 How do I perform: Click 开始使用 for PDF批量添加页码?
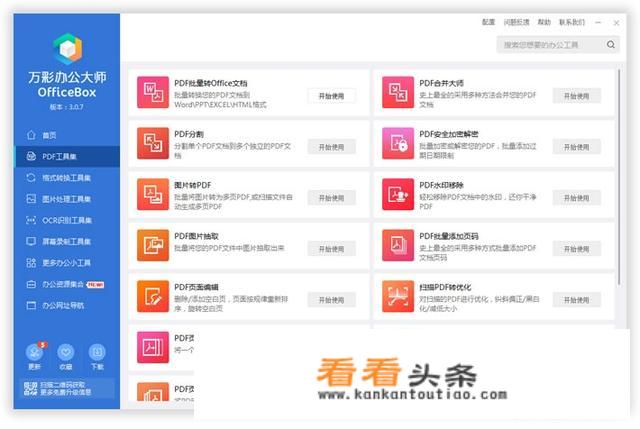point(576,249)
